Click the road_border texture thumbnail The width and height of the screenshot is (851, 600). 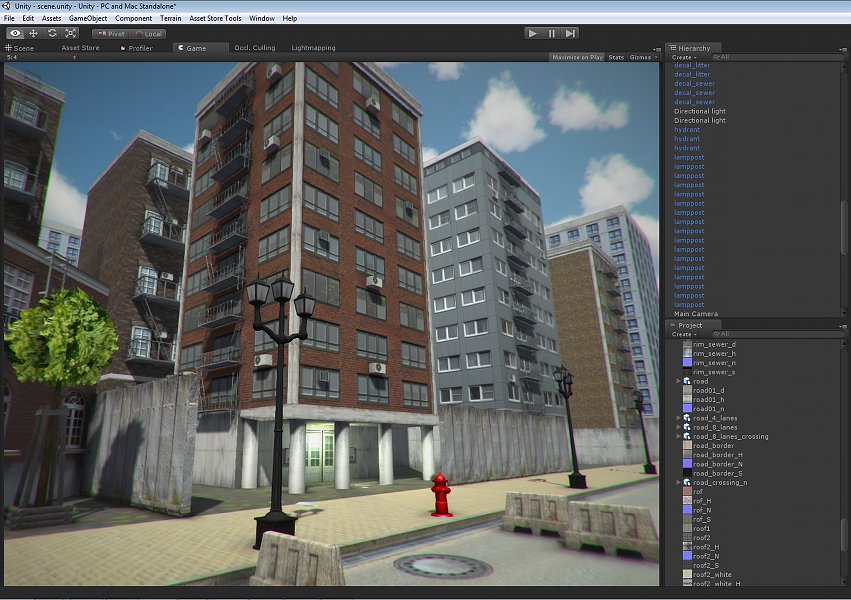click(x=687, y=446)
